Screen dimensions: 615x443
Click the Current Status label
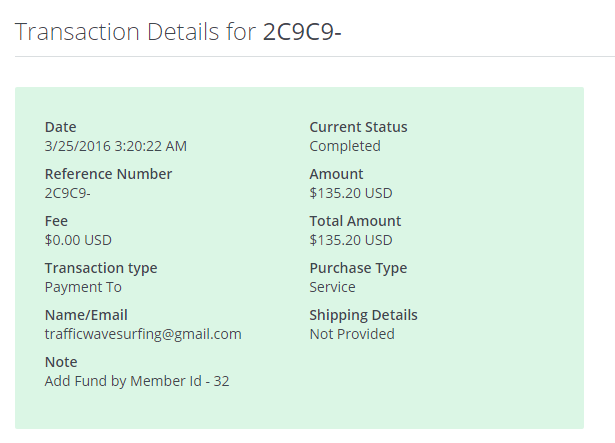(358, 127)
